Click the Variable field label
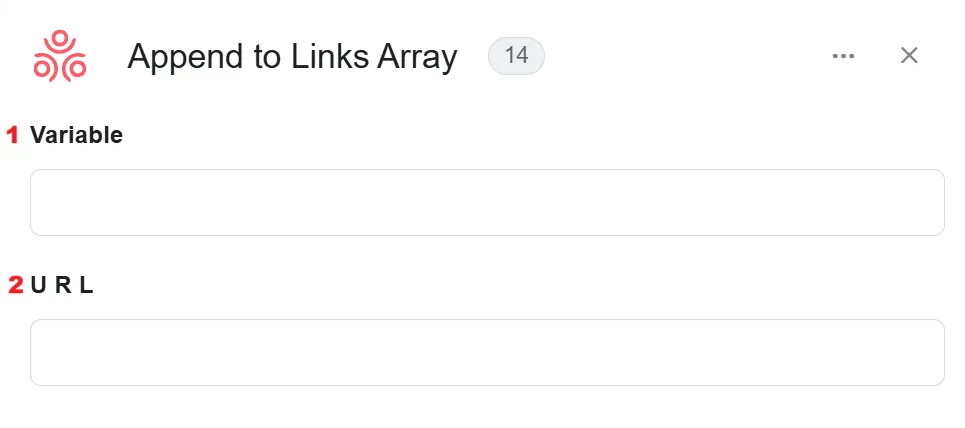 pyautogui.click(x=76, y=135)
